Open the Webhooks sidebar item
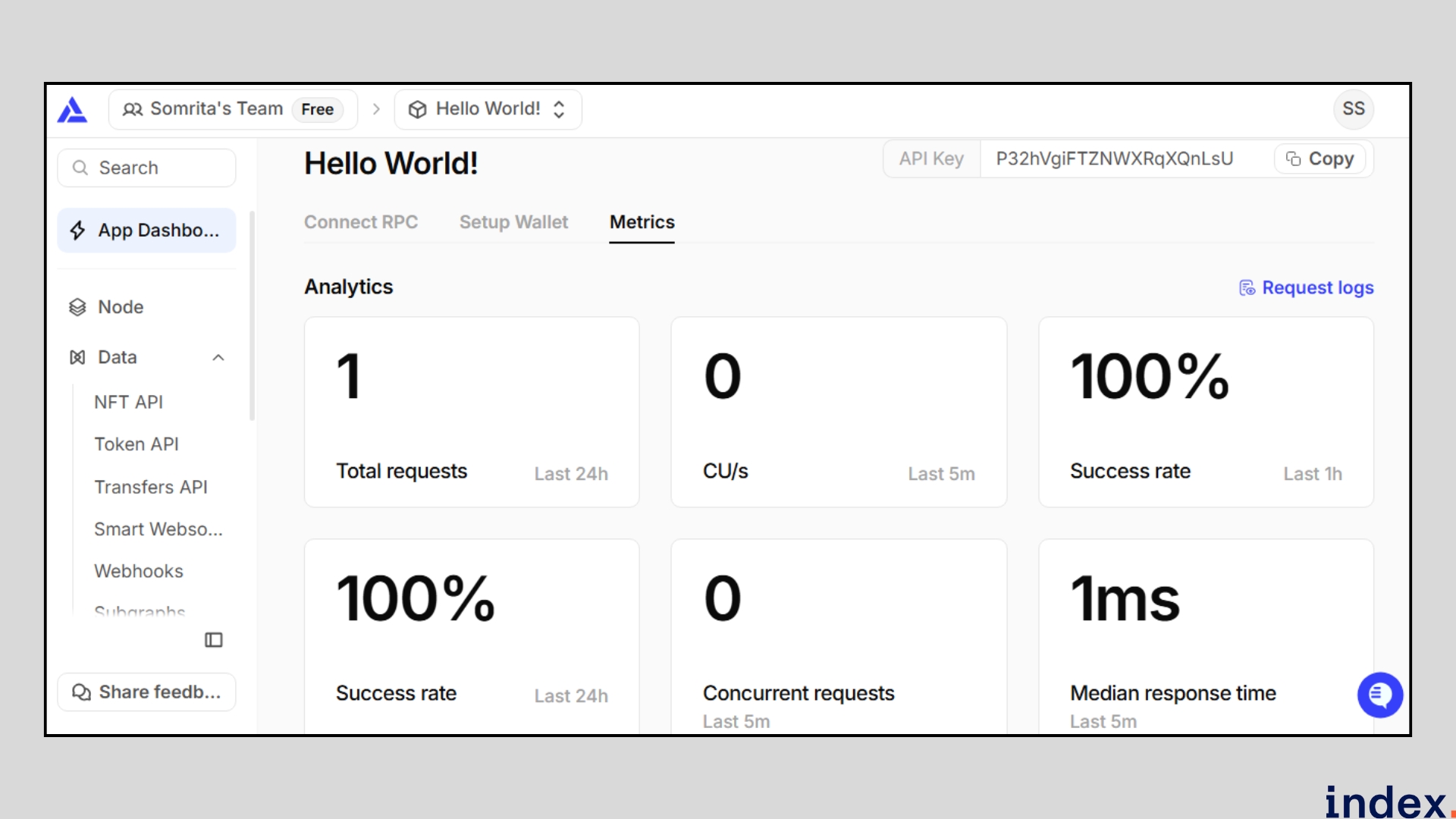Image resolution: width=1456 pixels, height=819 pixels. click(x=139, y=571)
